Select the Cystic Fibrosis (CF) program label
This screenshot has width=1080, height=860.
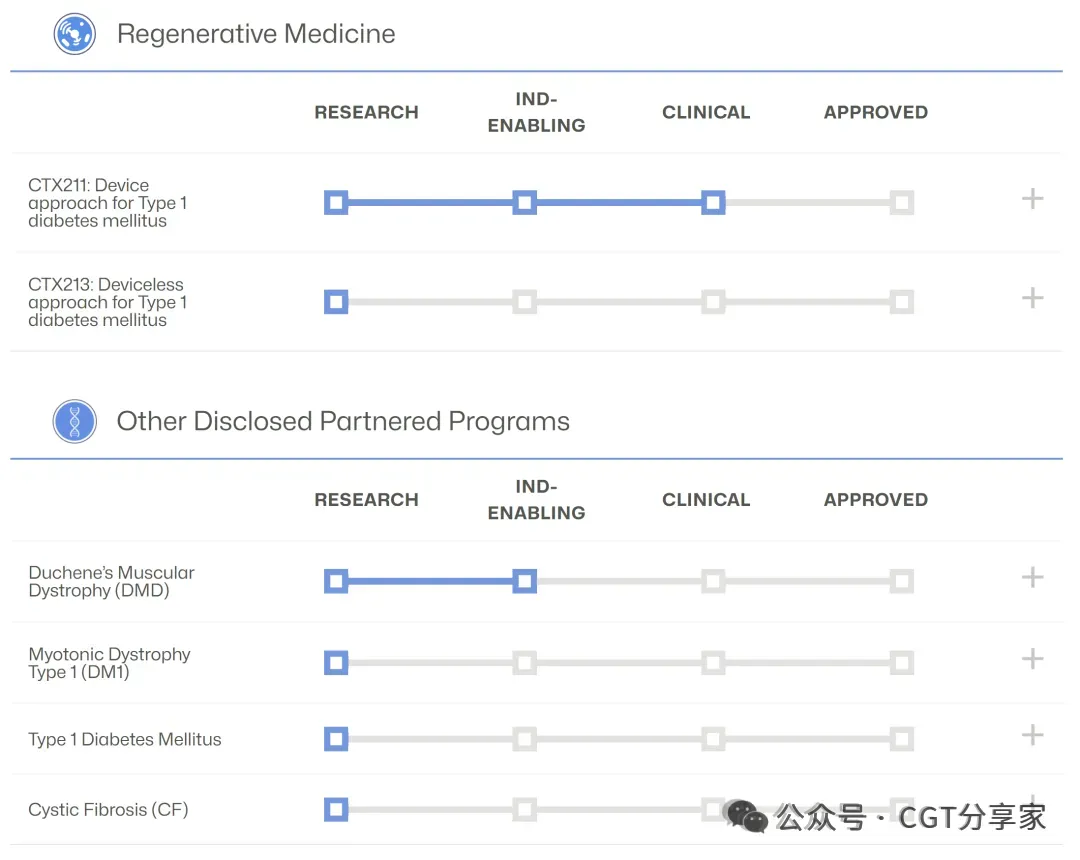click(x=108, y=809)
